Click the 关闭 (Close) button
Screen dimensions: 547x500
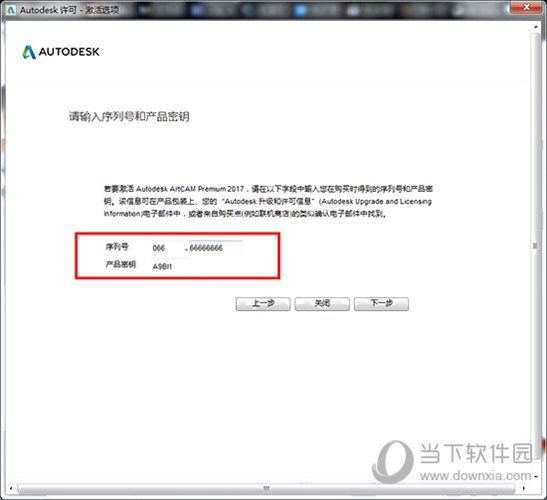(x=322, y=304)
